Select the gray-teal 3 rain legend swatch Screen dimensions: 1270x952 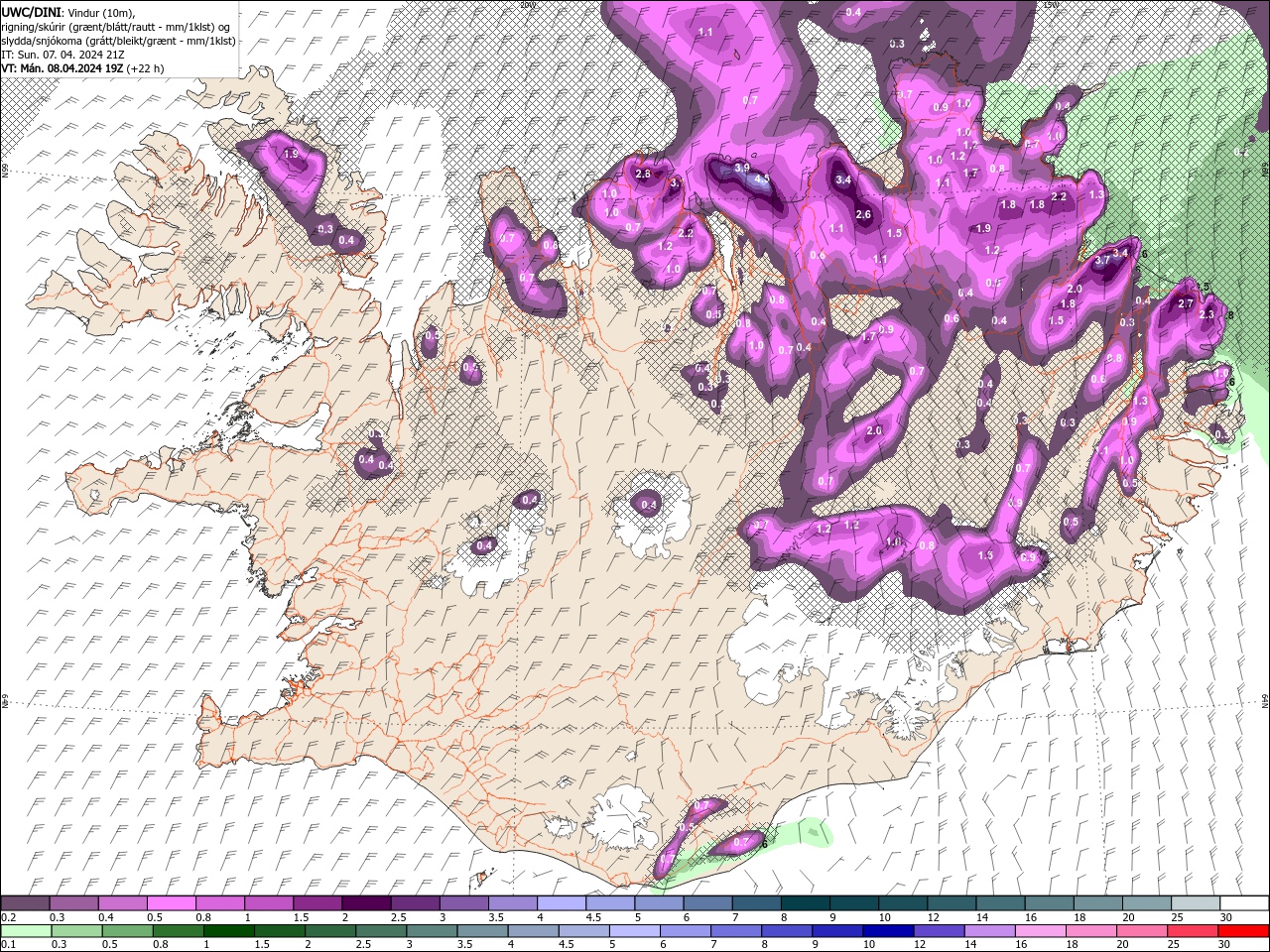pyautogui.click(x=431, y=931)
